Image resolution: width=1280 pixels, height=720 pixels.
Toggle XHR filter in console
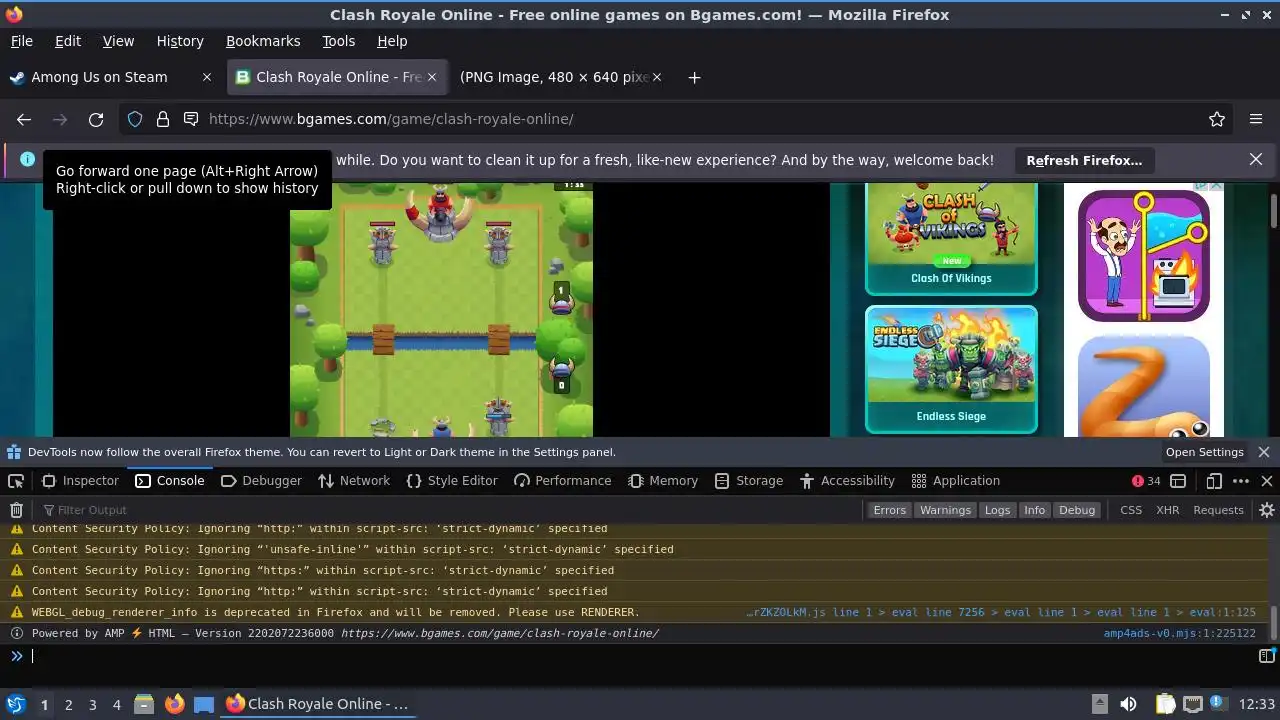pyautogui.click(x=1167, y=510)
